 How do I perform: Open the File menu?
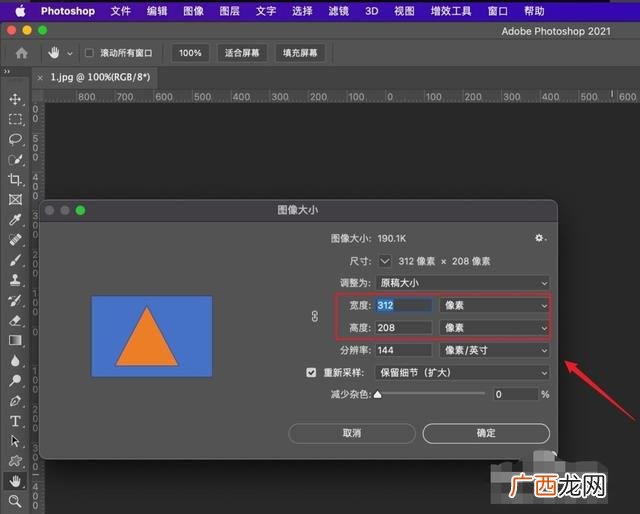pos(120,11)
